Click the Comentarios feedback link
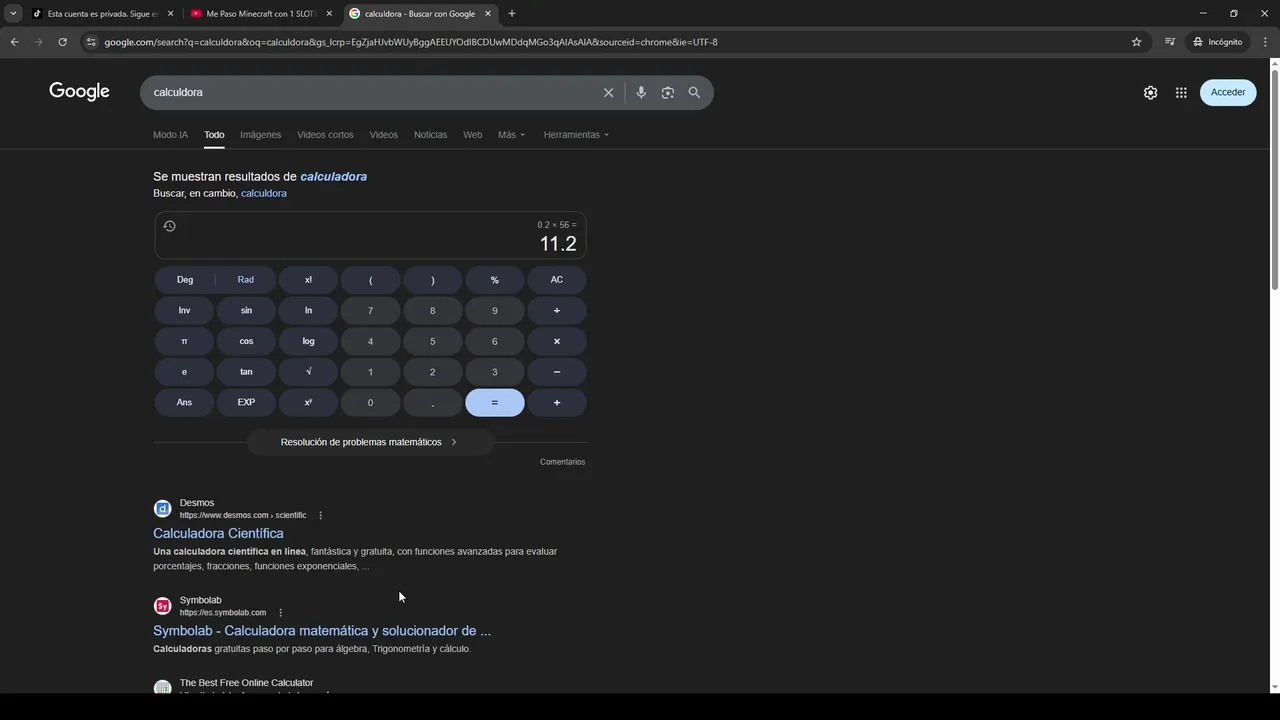This screenshot has width=1280, height=720. coord(562,462)
